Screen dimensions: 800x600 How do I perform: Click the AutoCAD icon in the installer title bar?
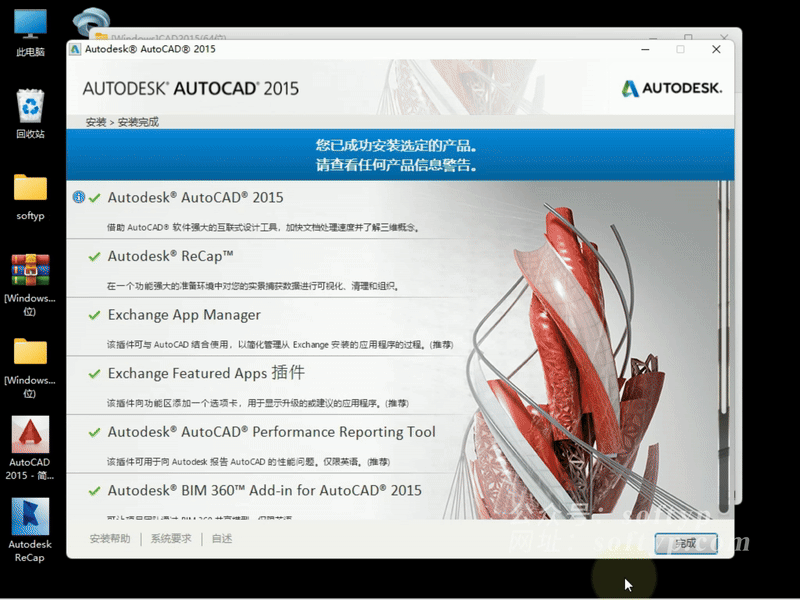pos(75,49)
